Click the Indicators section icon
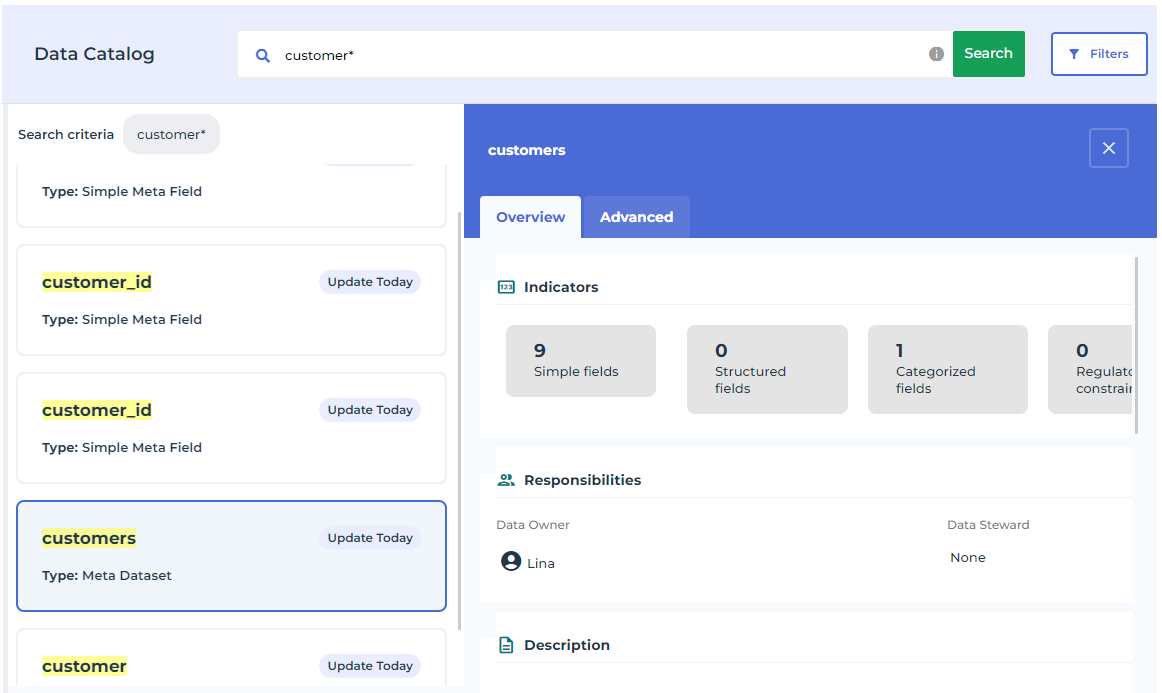The height and width of the screenshot is (693, 1162). [x=506, y=287]
